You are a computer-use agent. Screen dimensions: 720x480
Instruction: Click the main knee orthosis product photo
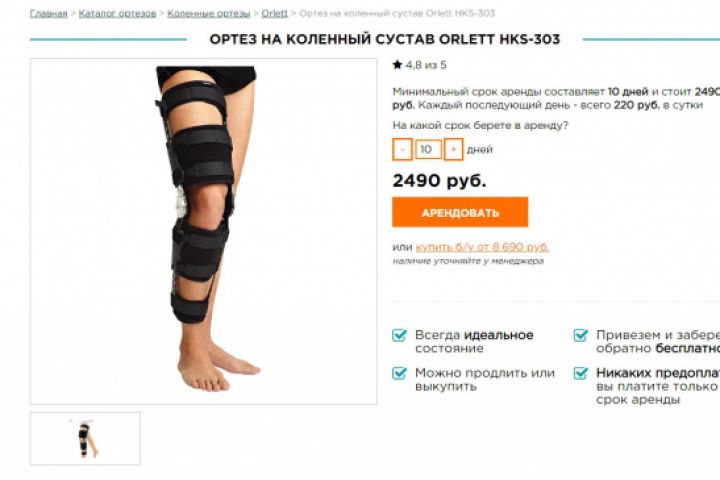(x=203, y=231)
